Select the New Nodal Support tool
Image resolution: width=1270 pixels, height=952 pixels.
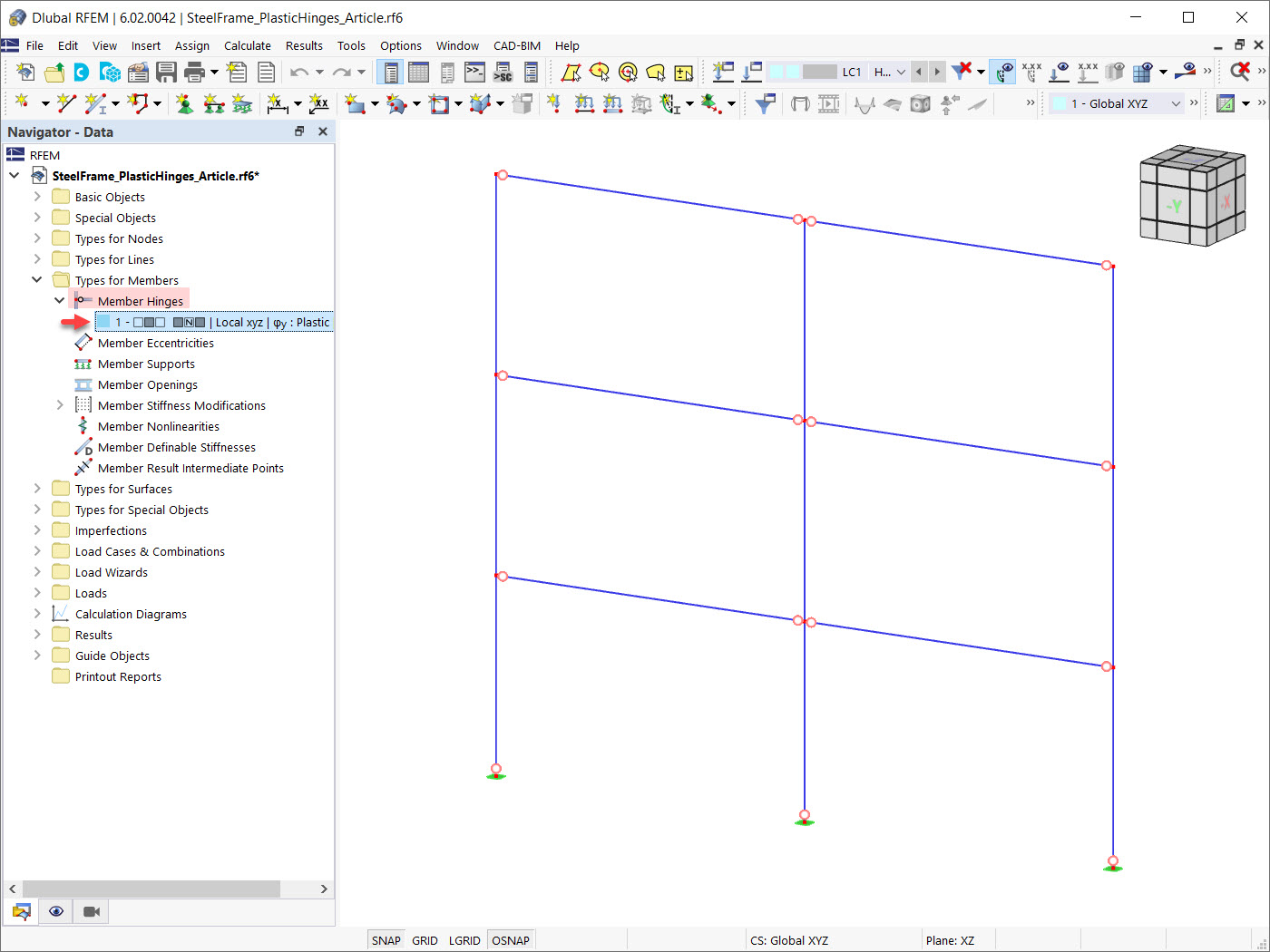pos(184,103)
